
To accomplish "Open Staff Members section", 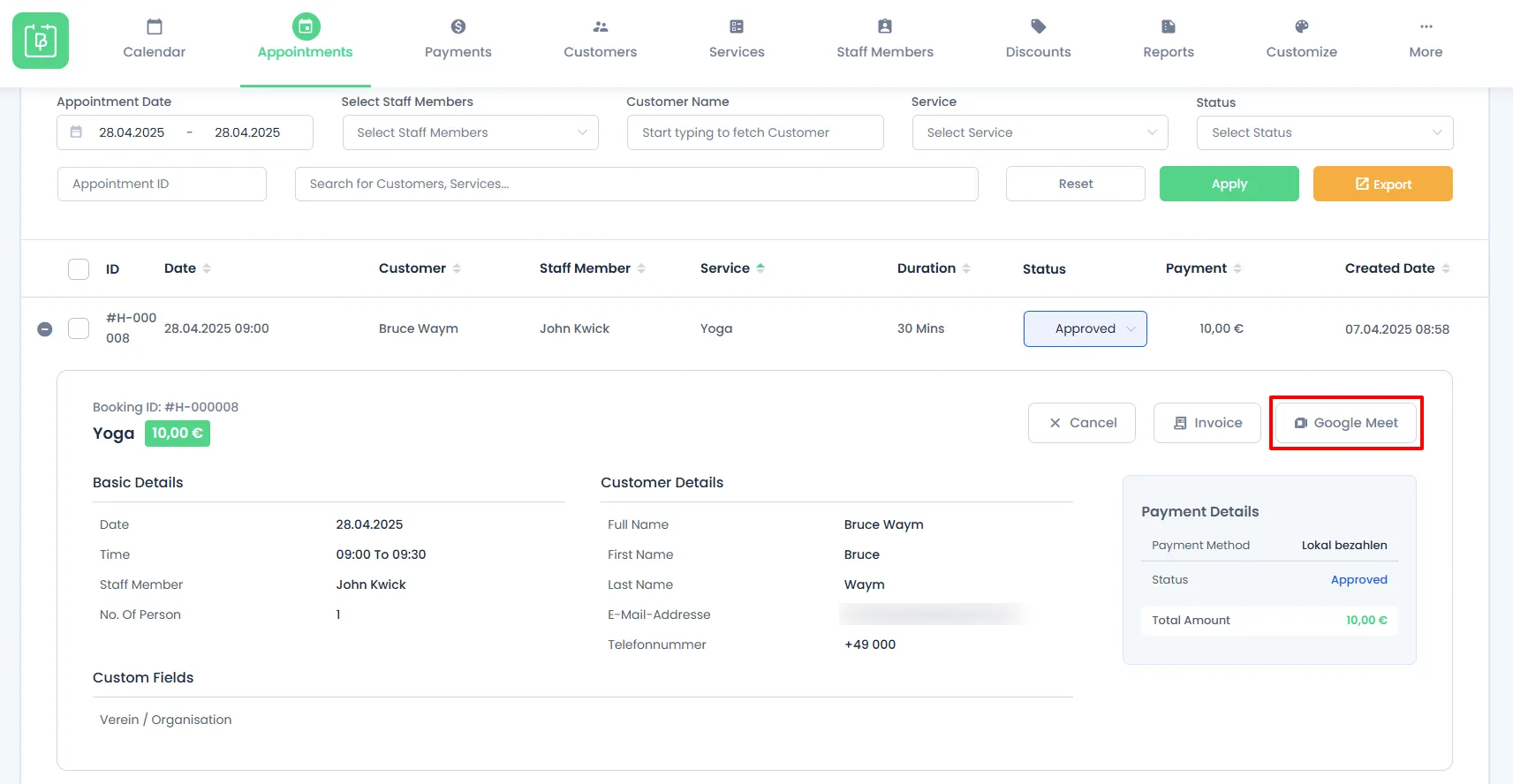I will click(885, 40).
